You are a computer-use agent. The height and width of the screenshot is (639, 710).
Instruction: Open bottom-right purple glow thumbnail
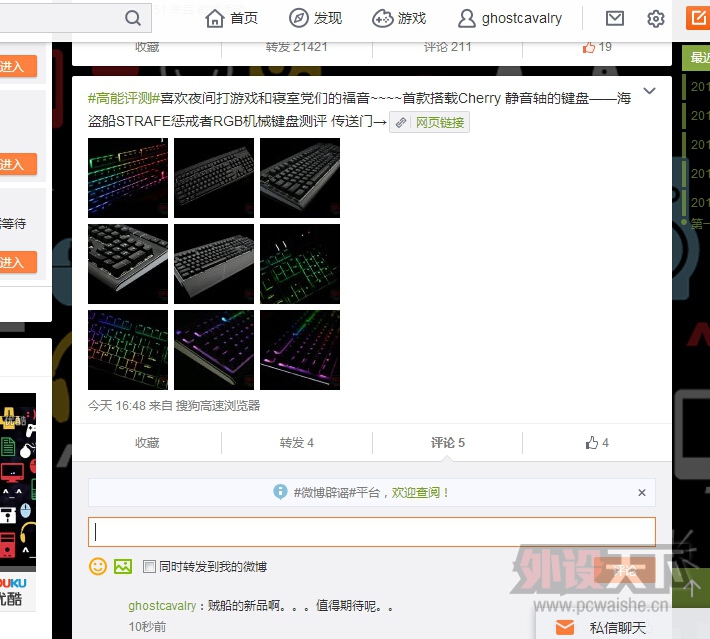pyautogui.click(x=300, y=350)
